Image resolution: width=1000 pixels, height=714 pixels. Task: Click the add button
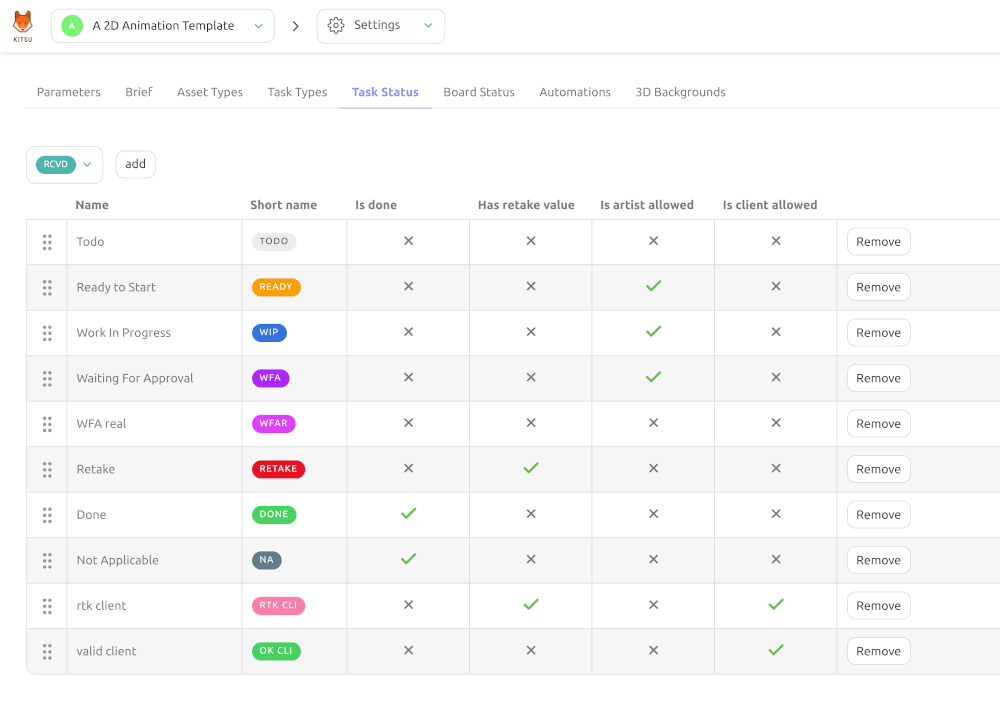point(135,164)
